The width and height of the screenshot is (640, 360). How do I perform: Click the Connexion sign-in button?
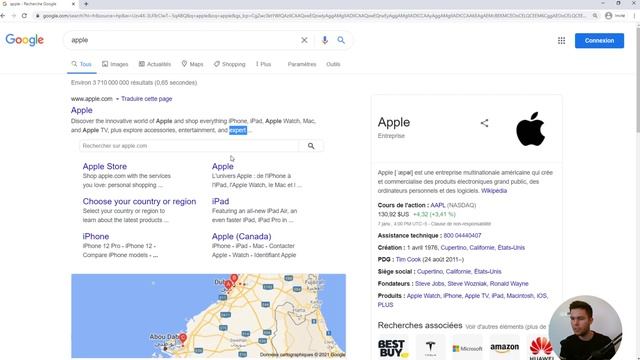pyautogui.click(x=599, y=40)
